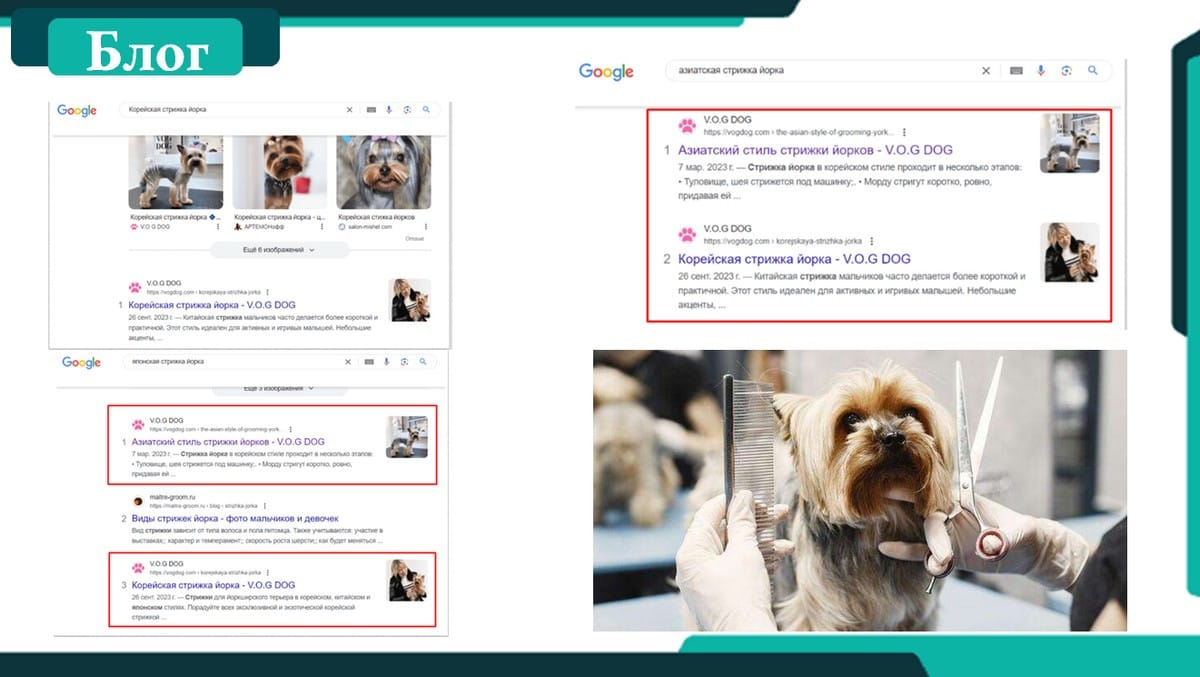Click the paw favicon of result 2 in the 'азиатская' window
The width and height of the screenshot is (1200, 677).
687,235
